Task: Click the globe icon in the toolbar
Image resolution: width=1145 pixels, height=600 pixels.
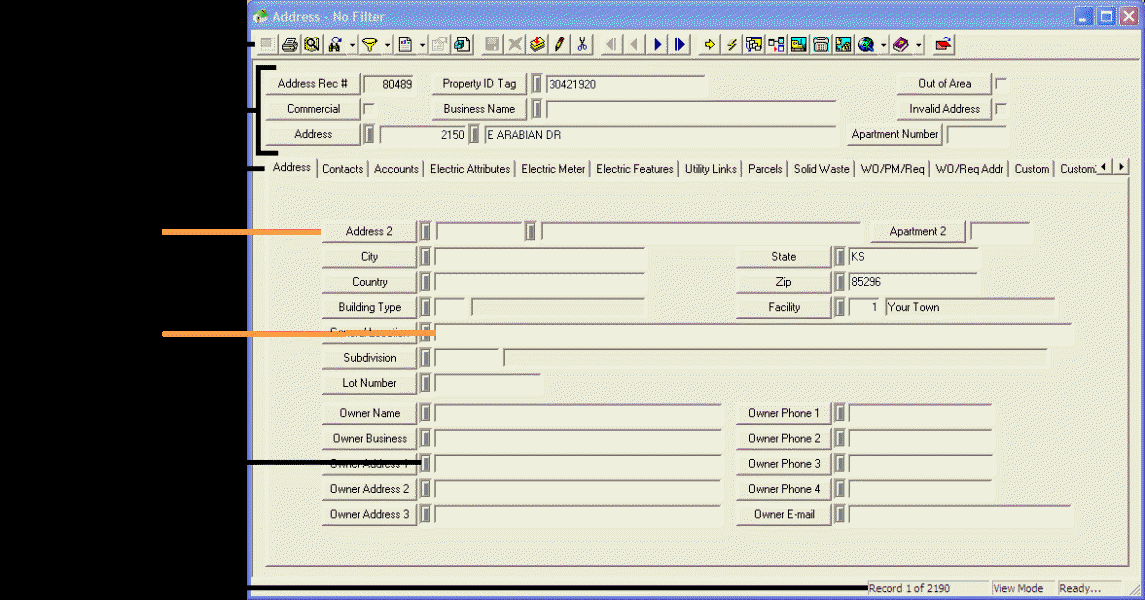Action: 866,45
